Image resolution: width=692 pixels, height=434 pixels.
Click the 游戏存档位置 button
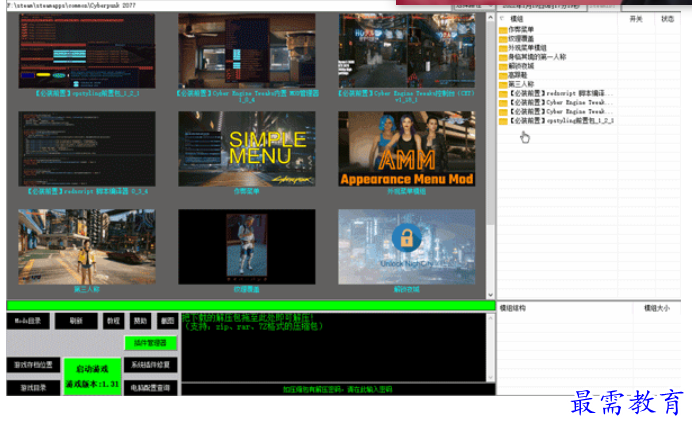tap(33, 365)
